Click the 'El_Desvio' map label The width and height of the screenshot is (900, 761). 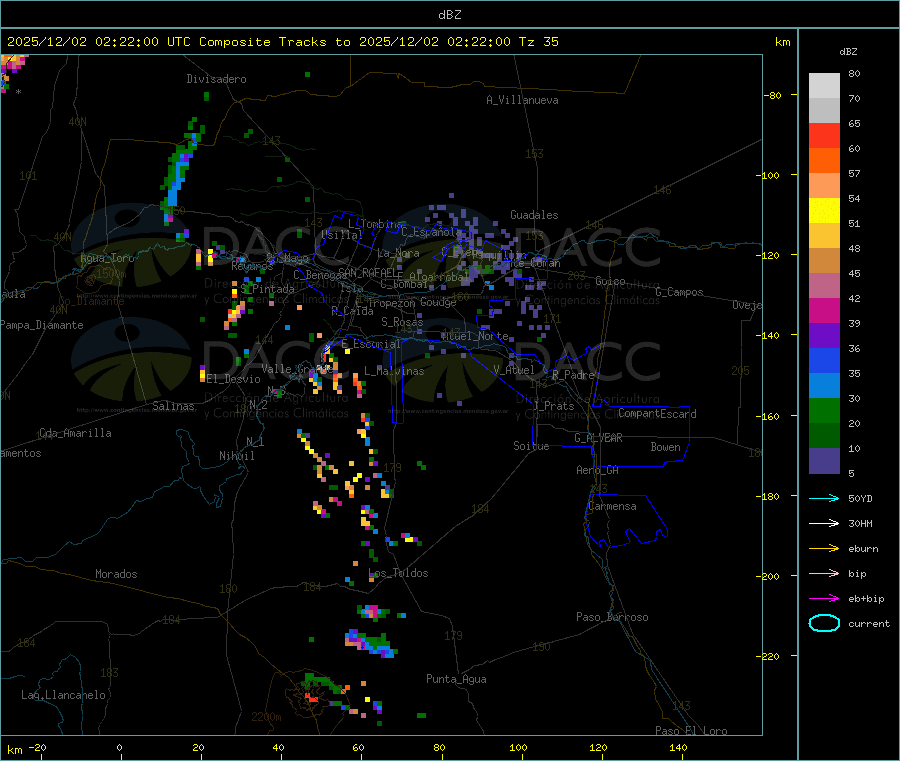(233, 379)
